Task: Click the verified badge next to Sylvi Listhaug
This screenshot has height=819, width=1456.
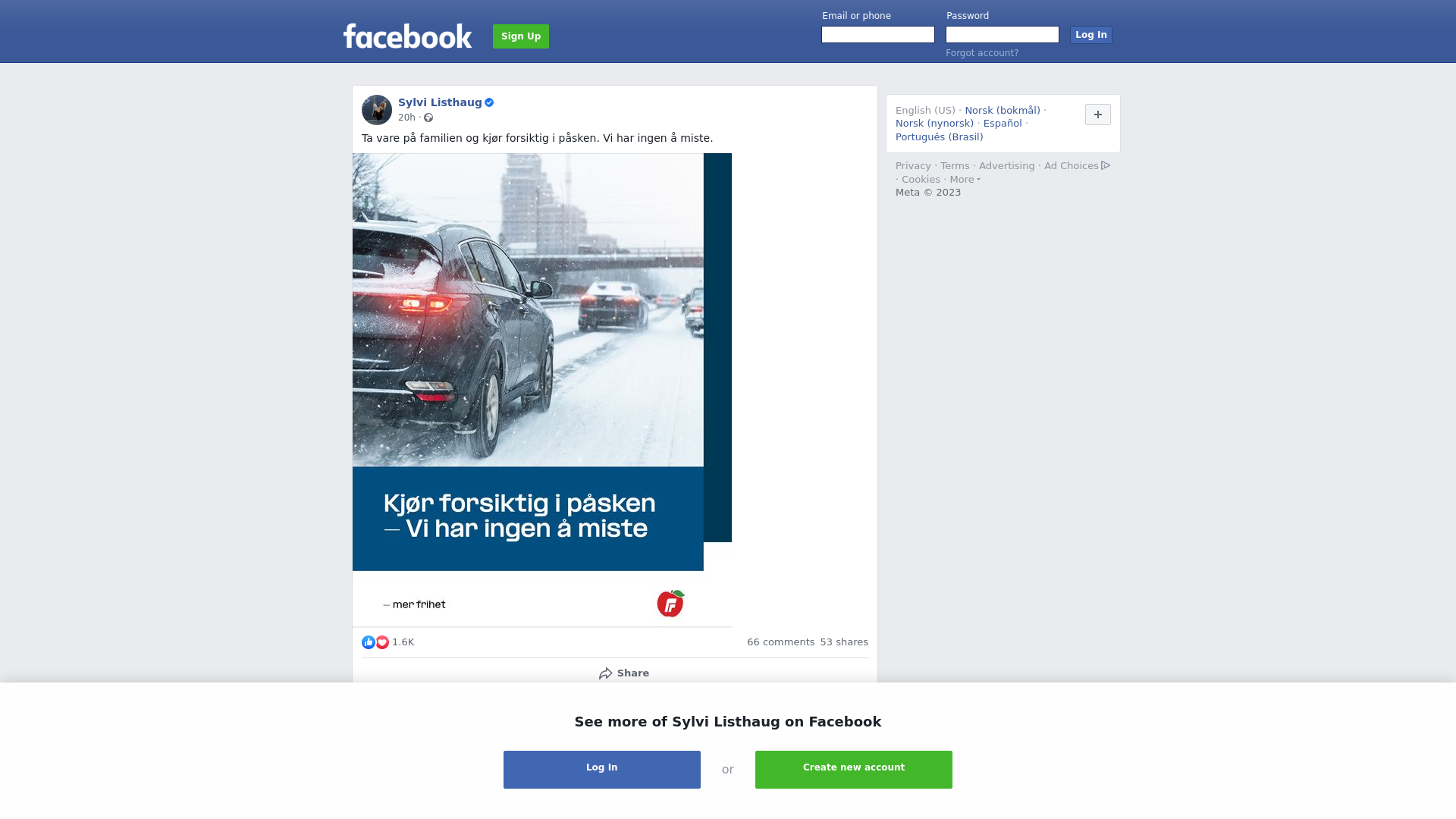Action: [x=489, y=102]
